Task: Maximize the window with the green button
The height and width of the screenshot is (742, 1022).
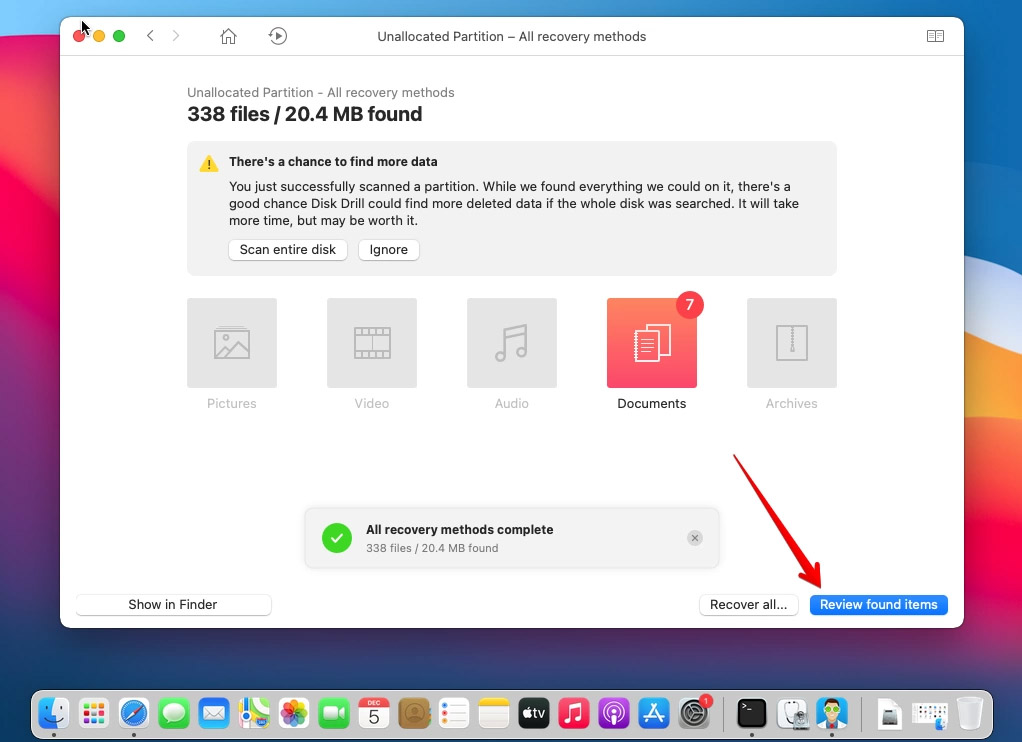Action: pos(119,36)
